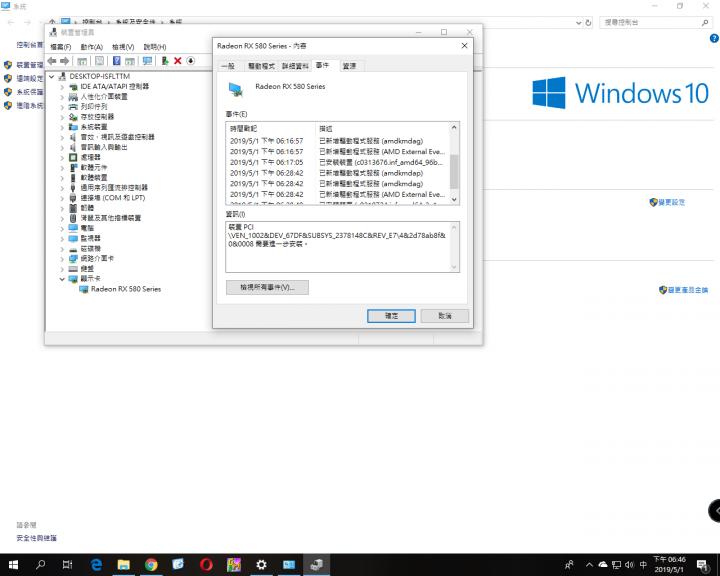Open Settings gear from taskbar
The width and height of the screenshot is (720, 576).
tap(261, 565)
